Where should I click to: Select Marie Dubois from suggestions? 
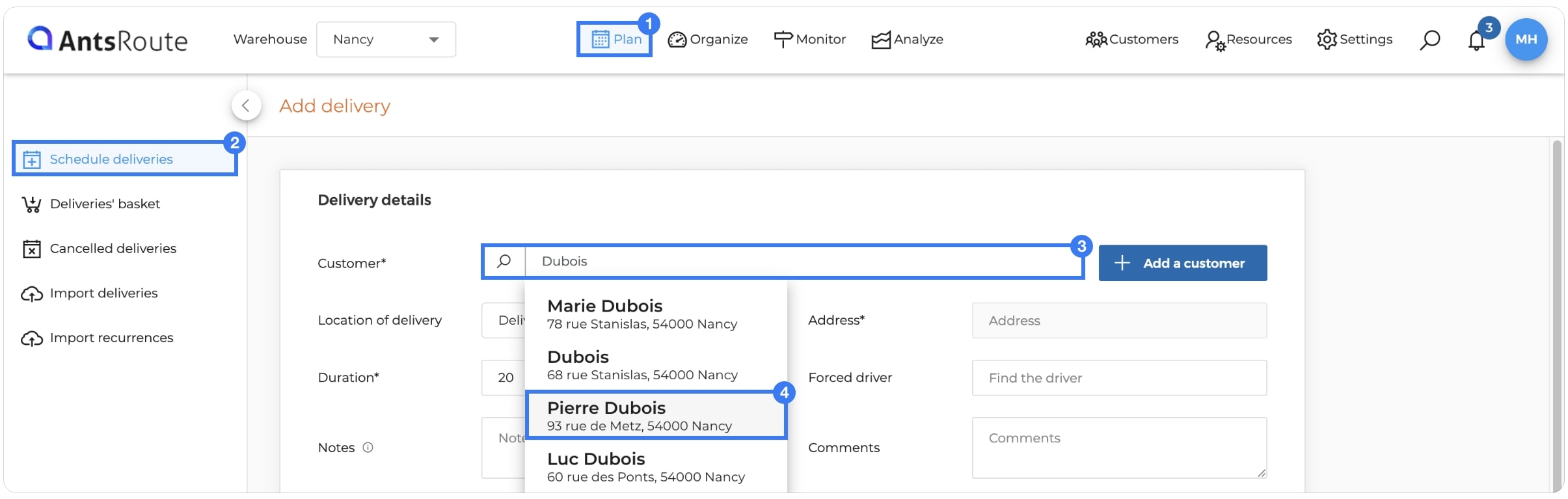click(x=656, y=314)
